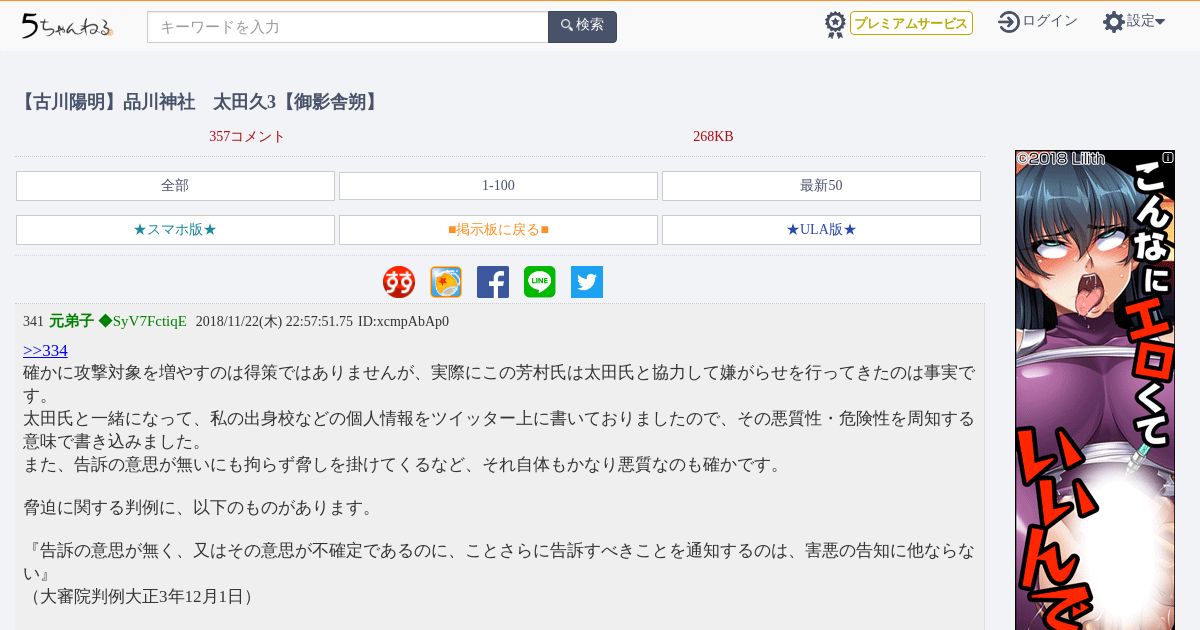Click the line （大審院判例大正3年12月1日）
Screen dimensions: 1200x630
click(x=141, y=597)
